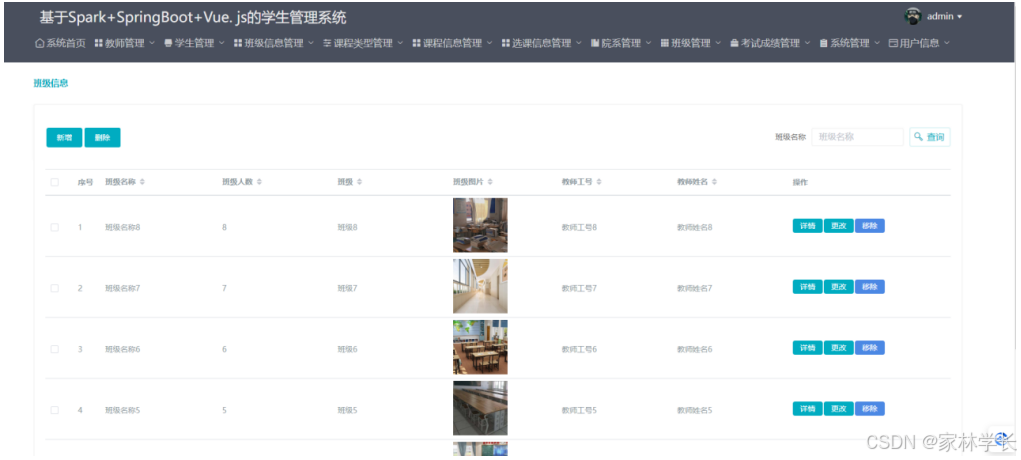The height and width of the screenshot is (460, 1021).
Task: Click the icon before 课程类型管理
Action: click(x=328, y=43)
